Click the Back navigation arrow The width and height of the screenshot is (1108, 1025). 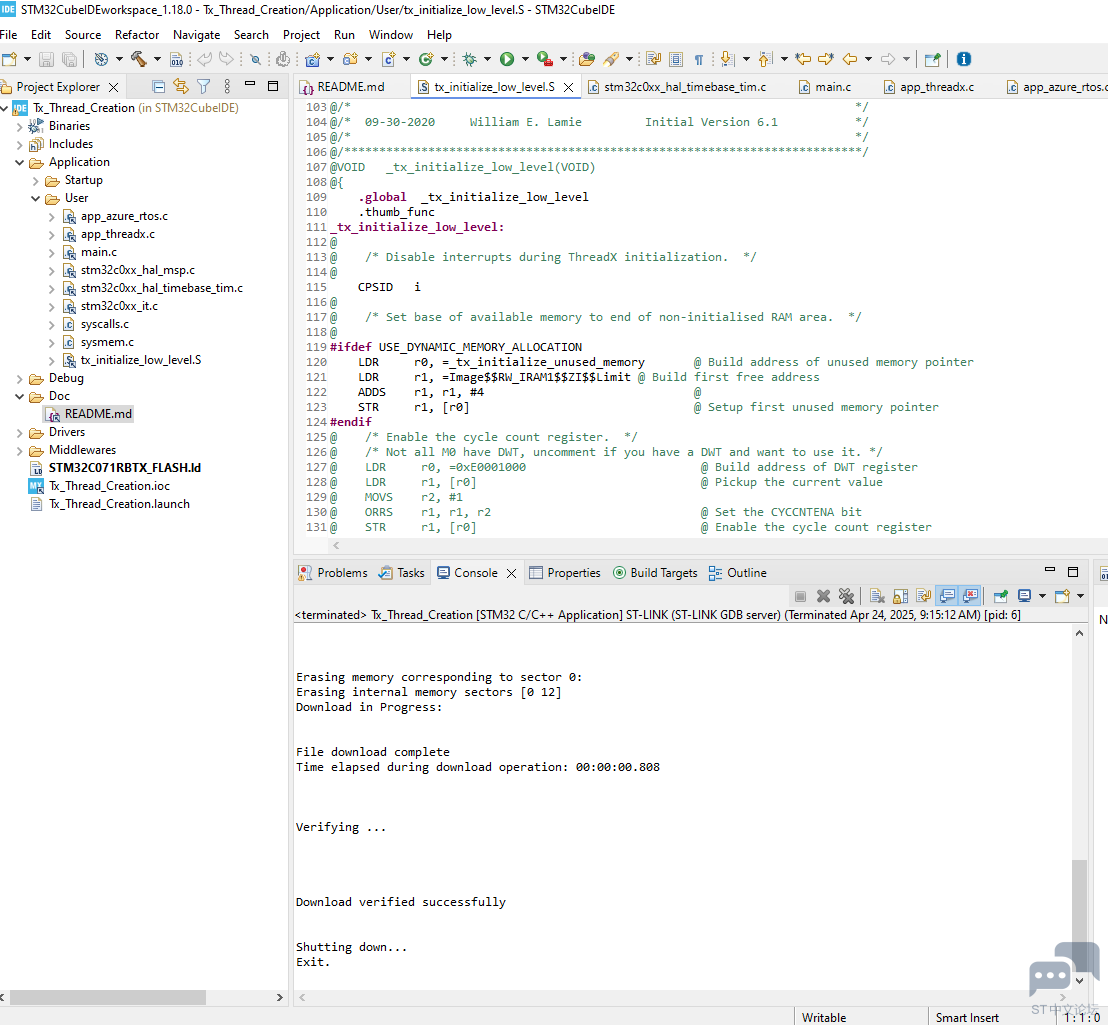tap(850, 59)
